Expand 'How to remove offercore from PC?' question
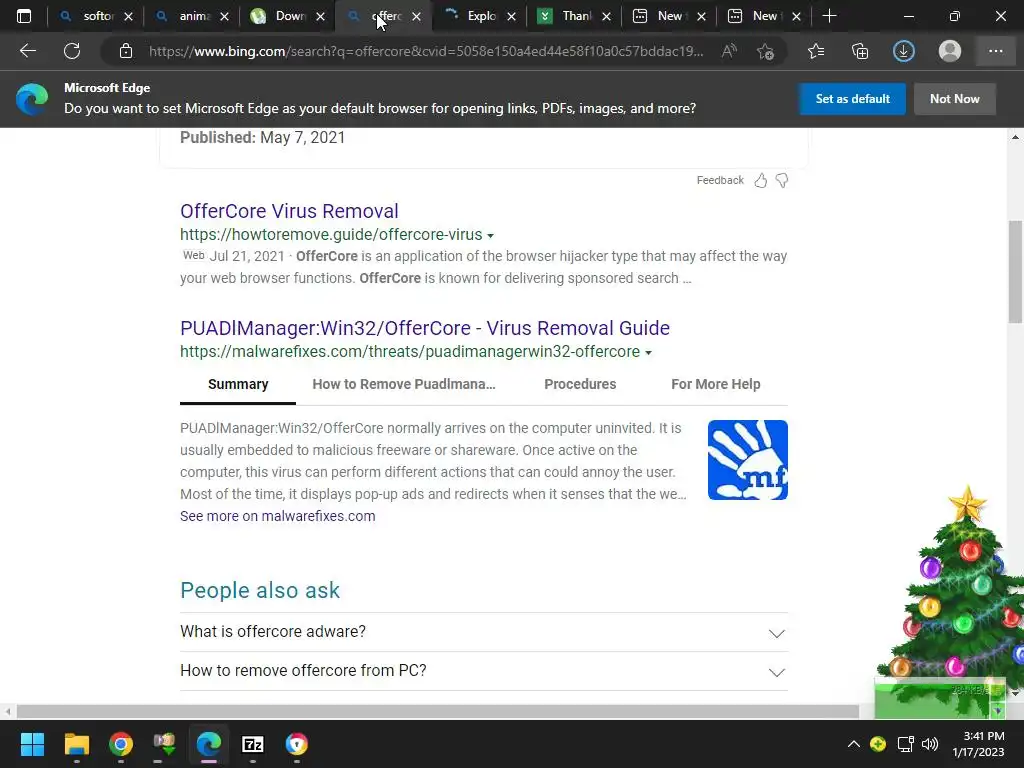 [x=484, y=671]
